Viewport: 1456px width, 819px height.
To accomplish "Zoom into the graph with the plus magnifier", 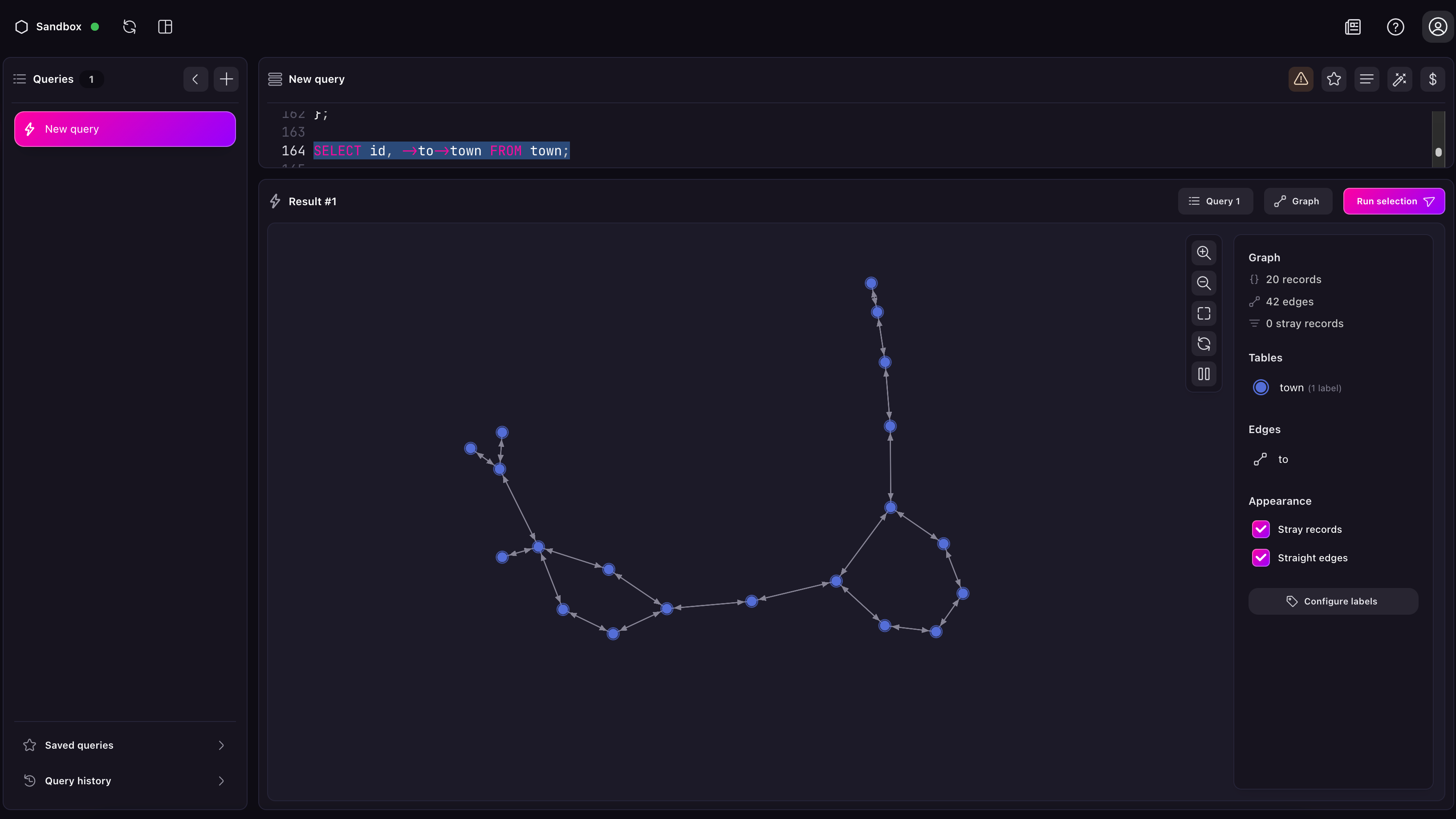I will [x=1204, y=253].
